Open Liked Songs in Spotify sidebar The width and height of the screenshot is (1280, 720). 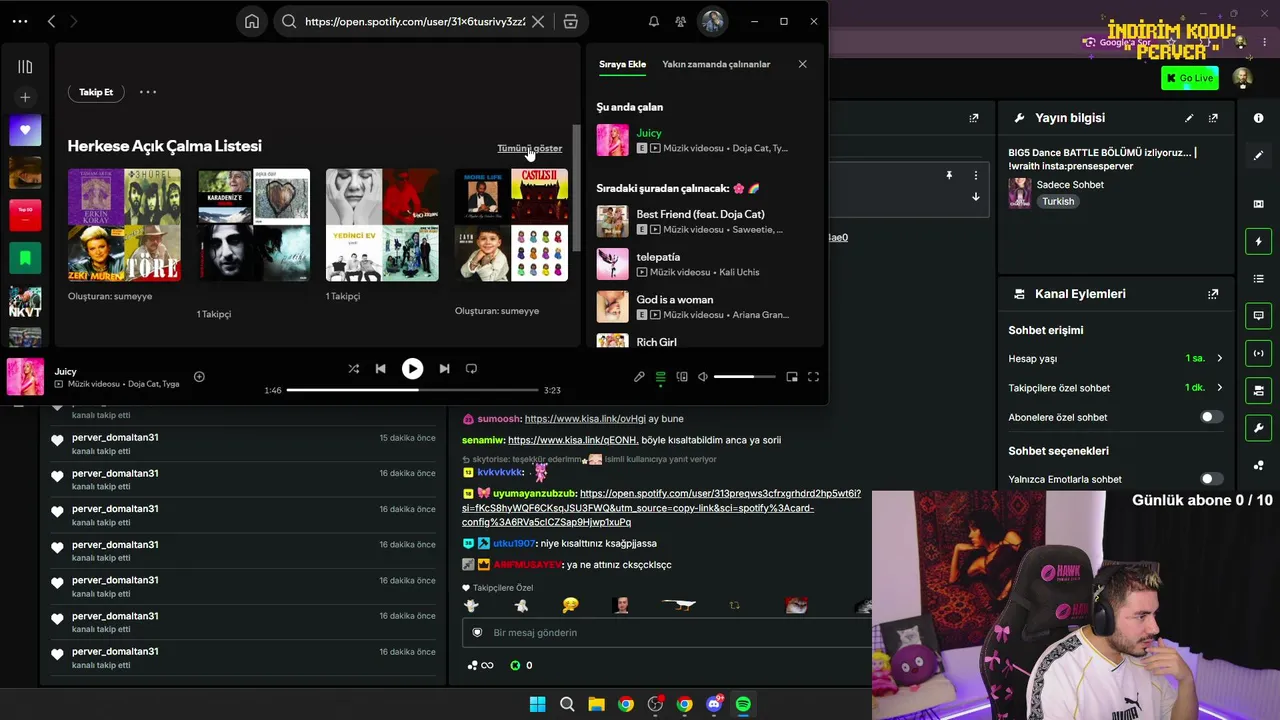[25, 130]
